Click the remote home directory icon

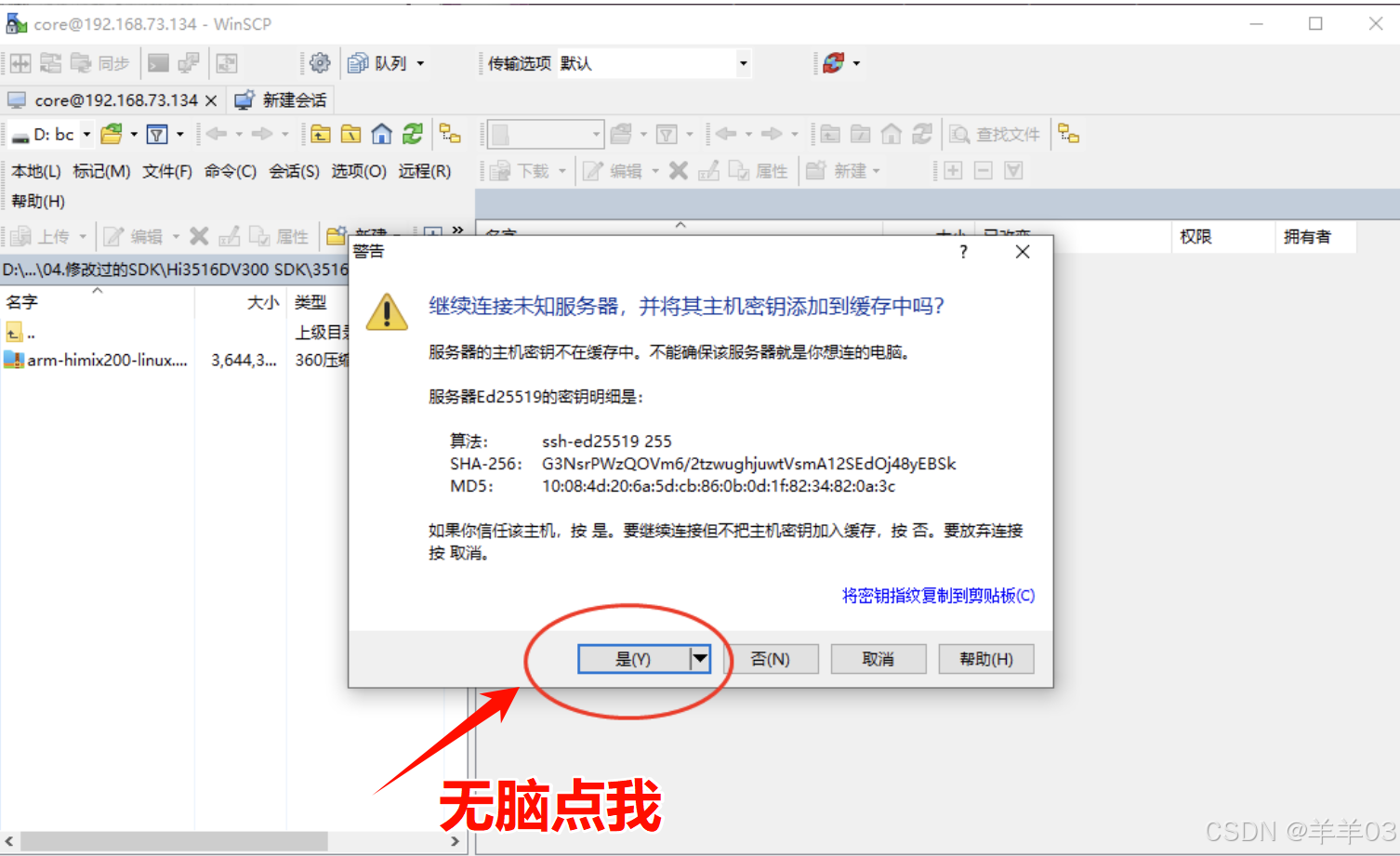892,135
